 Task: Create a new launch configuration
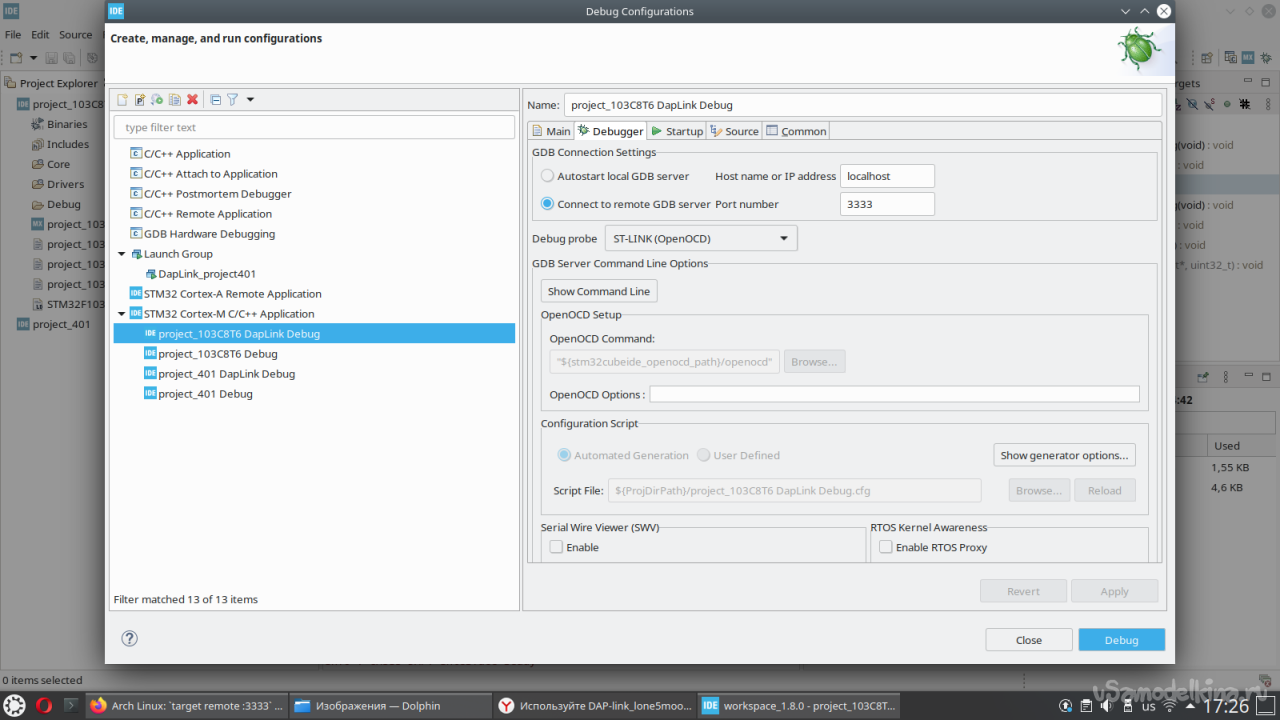point(123,100)
